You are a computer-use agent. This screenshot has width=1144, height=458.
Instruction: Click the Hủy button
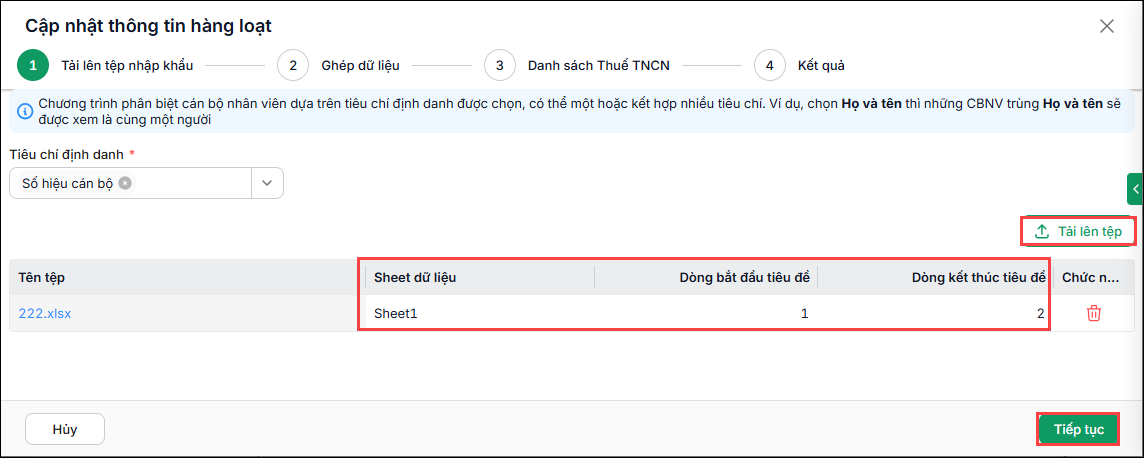click(x=65, y=429)
